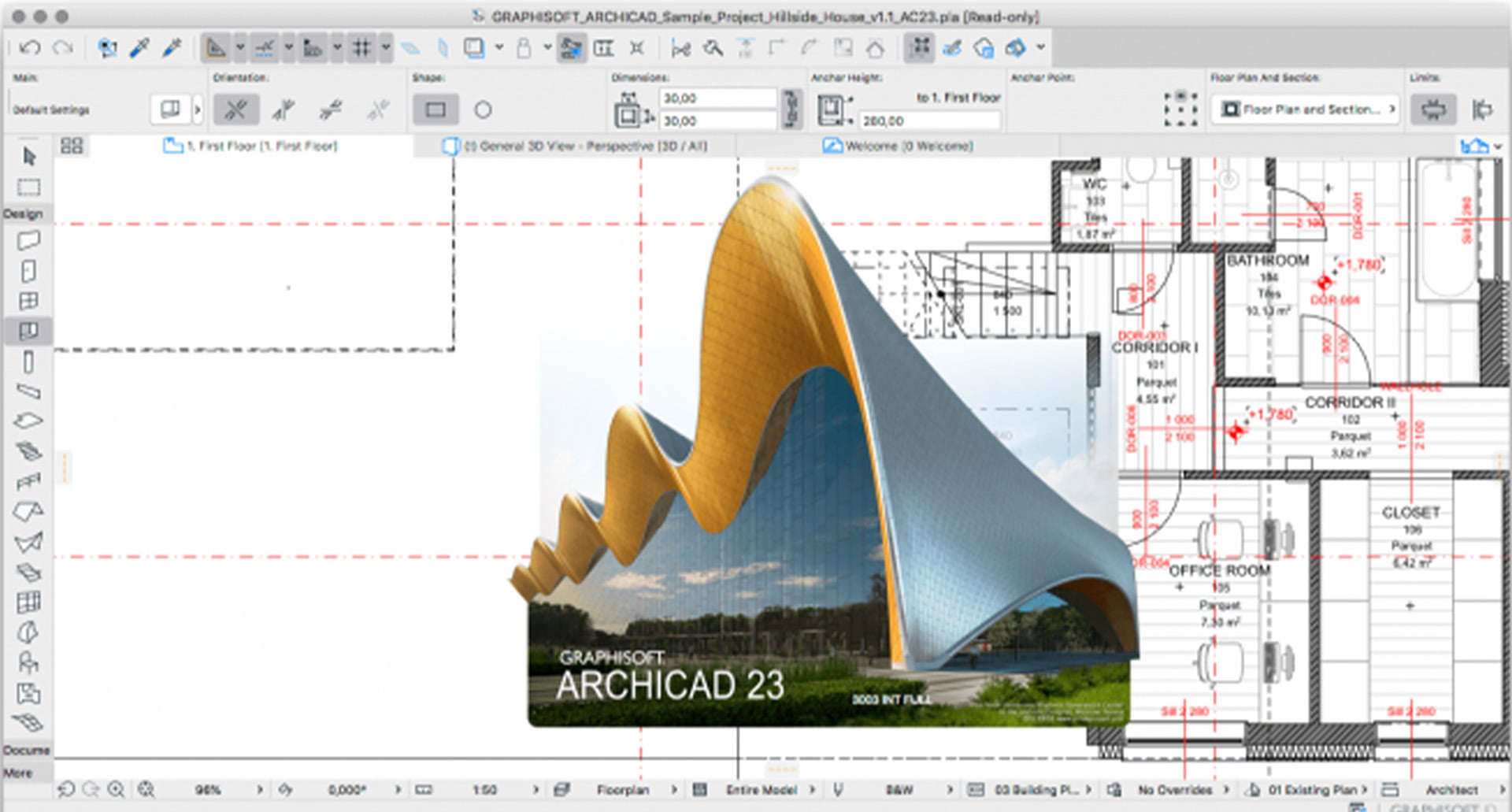Open the ruler button dropdown arrow
The width and height of the screenshot is (1512, 812).
click(337, 48)
